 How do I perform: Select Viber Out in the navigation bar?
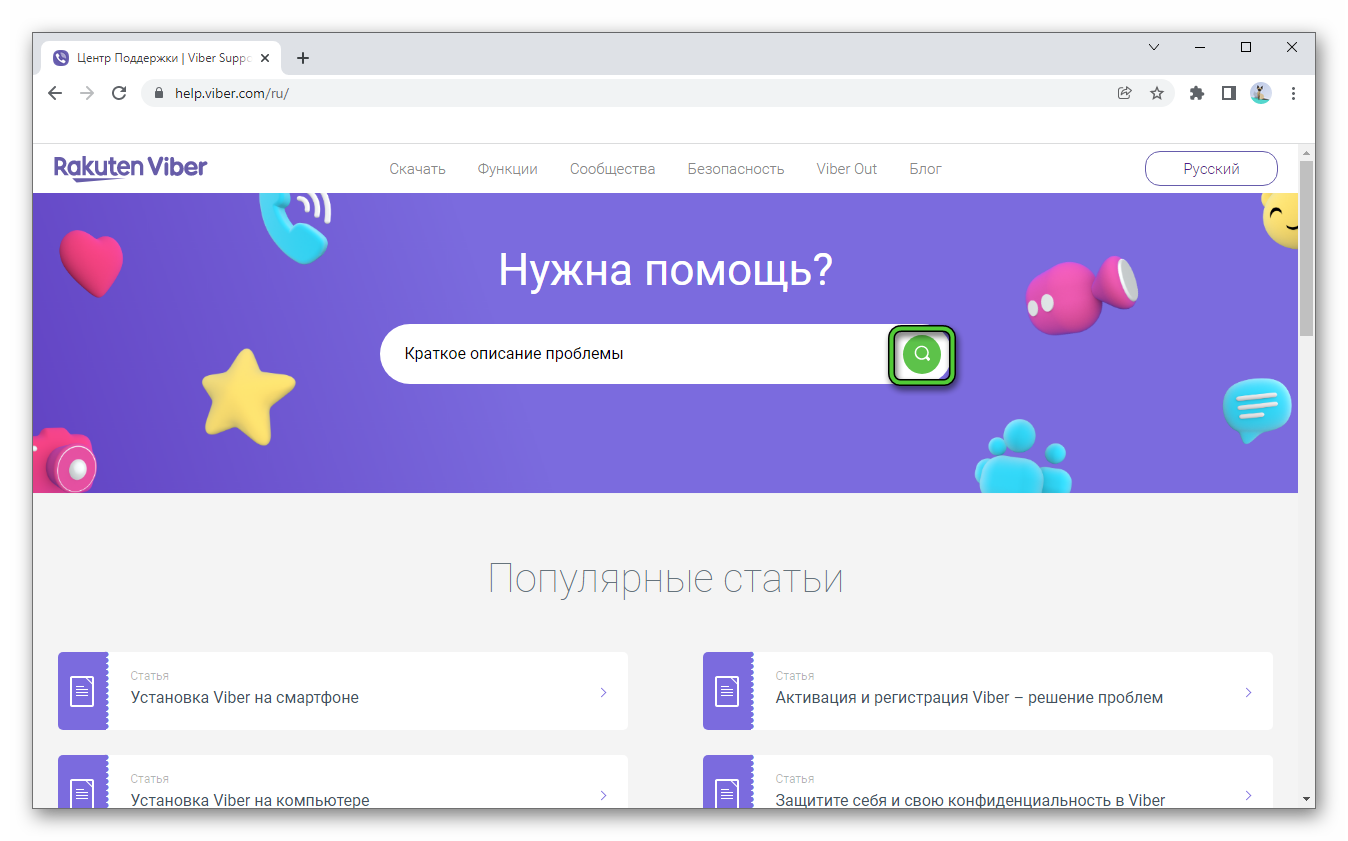[846, 169]
